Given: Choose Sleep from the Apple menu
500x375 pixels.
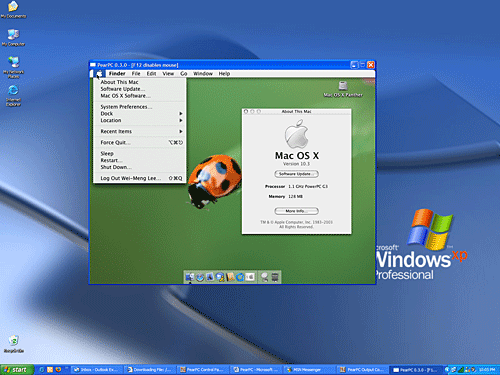Looking at the screenshot, I should 139,153.
